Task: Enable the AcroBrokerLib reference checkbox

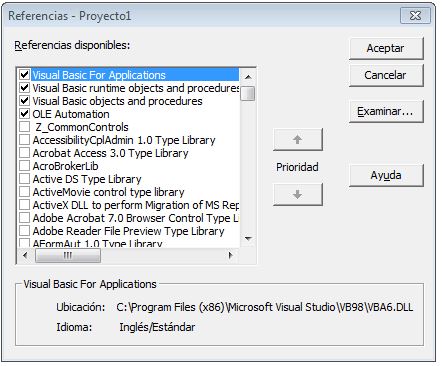Action: (x=24, y=166)
